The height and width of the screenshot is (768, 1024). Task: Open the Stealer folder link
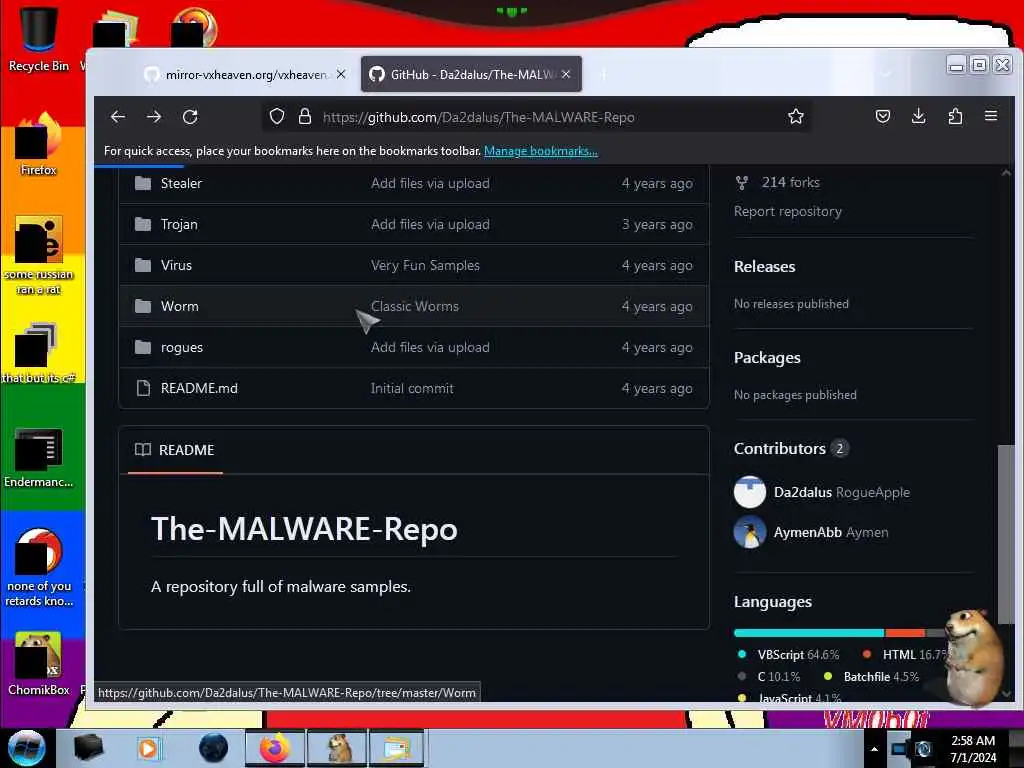coord(181,184)
